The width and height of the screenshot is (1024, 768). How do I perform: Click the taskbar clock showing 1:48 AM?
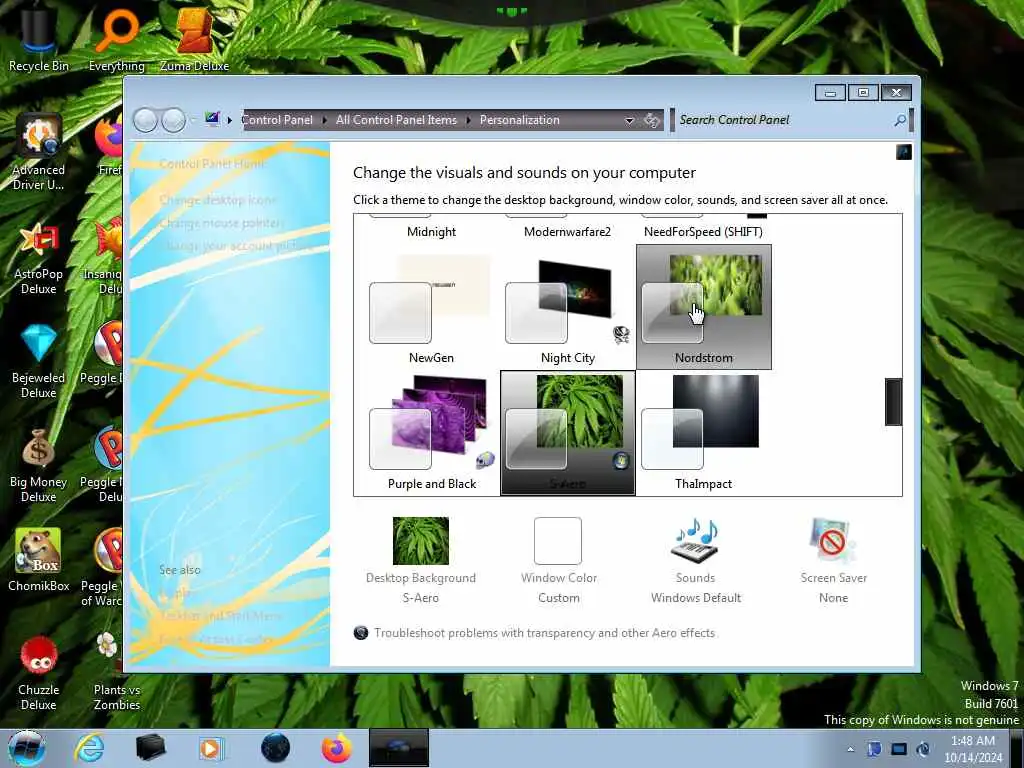[x=973, y=749]
